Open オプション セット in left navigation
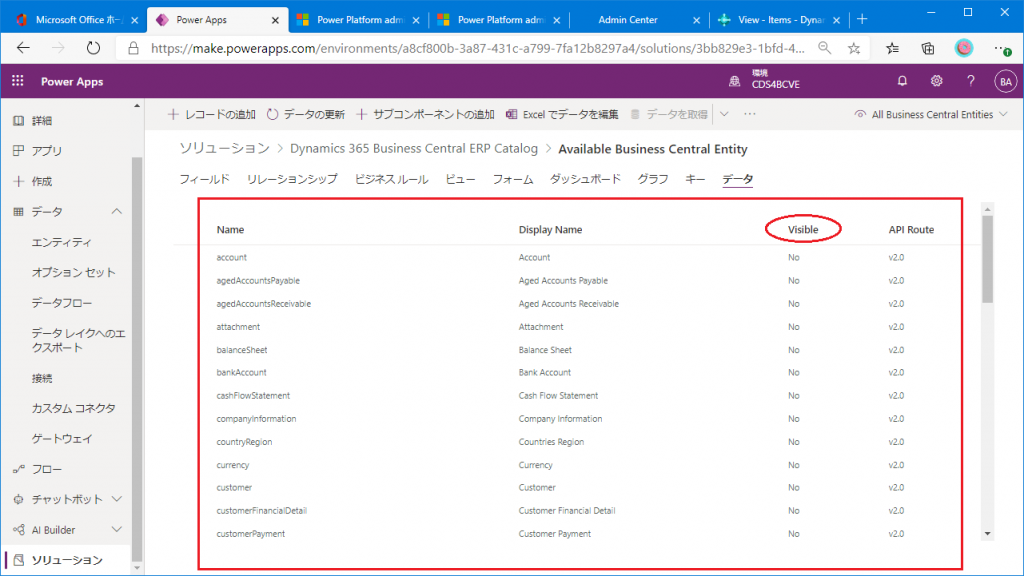The width and height of the screenshot is (1024, 576). 73,272
